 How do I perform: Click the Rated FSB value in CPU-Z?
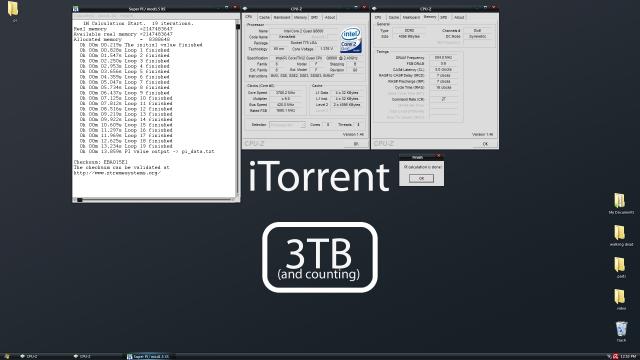285,110
